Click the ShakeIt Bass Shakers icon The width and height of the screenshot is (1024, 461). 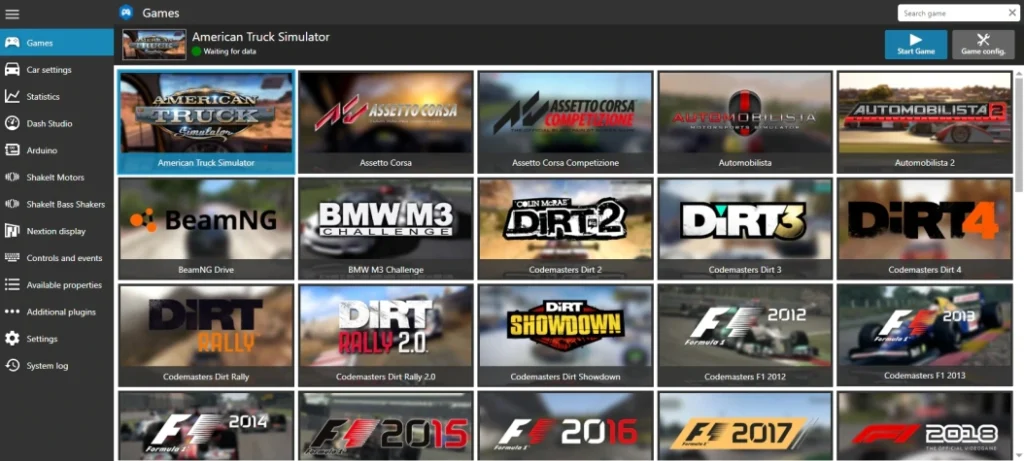[12, 204]
